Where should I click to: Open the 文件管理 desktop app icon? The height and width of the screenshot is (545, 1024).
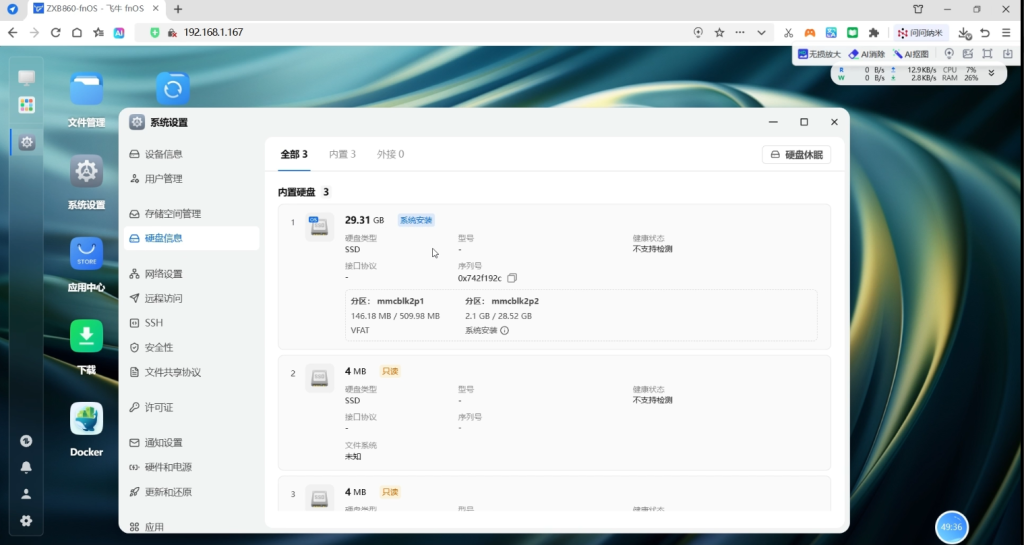click(86, 90)
